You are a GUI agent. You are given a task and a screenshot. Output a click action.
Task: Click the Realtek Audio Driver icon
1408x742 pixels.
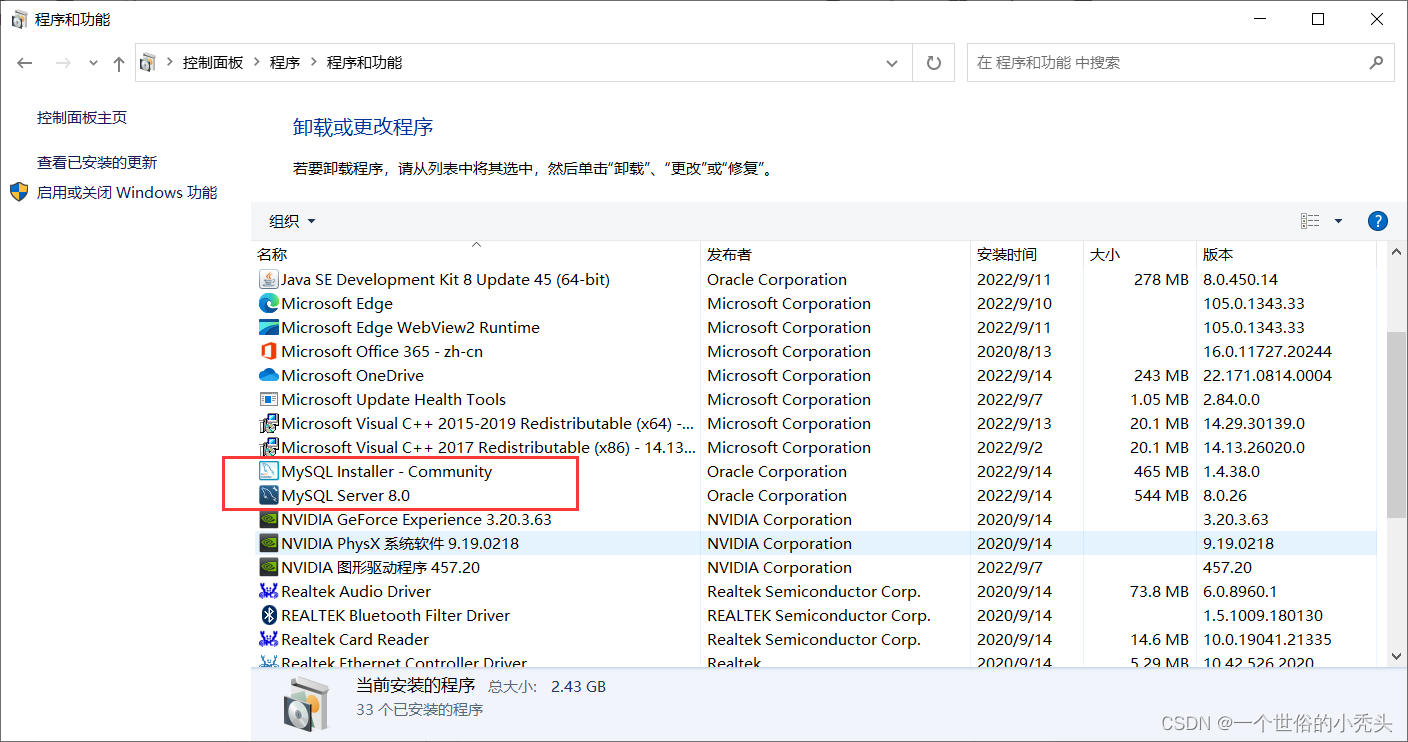coord(268,591)
